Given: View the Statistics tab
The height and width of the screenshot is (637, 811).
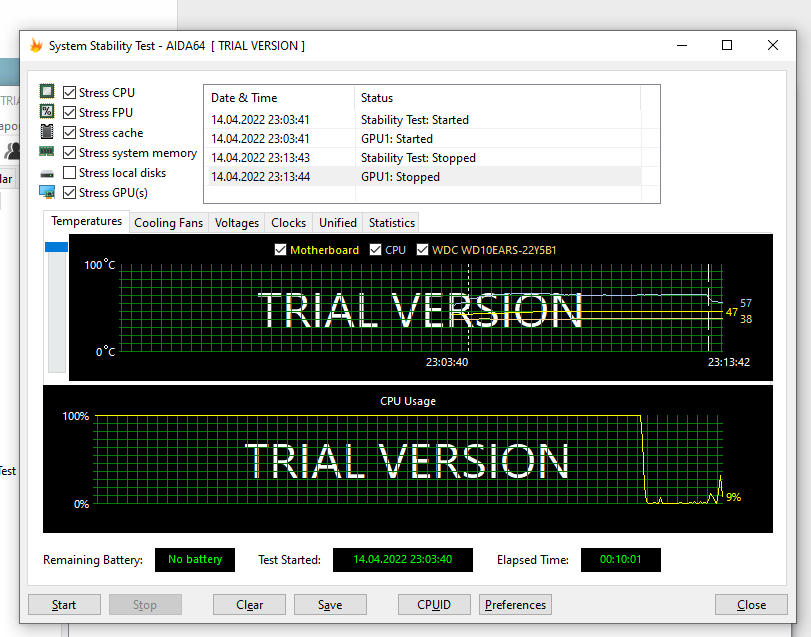Looking at the screenshot, I should tap(392, 223).
